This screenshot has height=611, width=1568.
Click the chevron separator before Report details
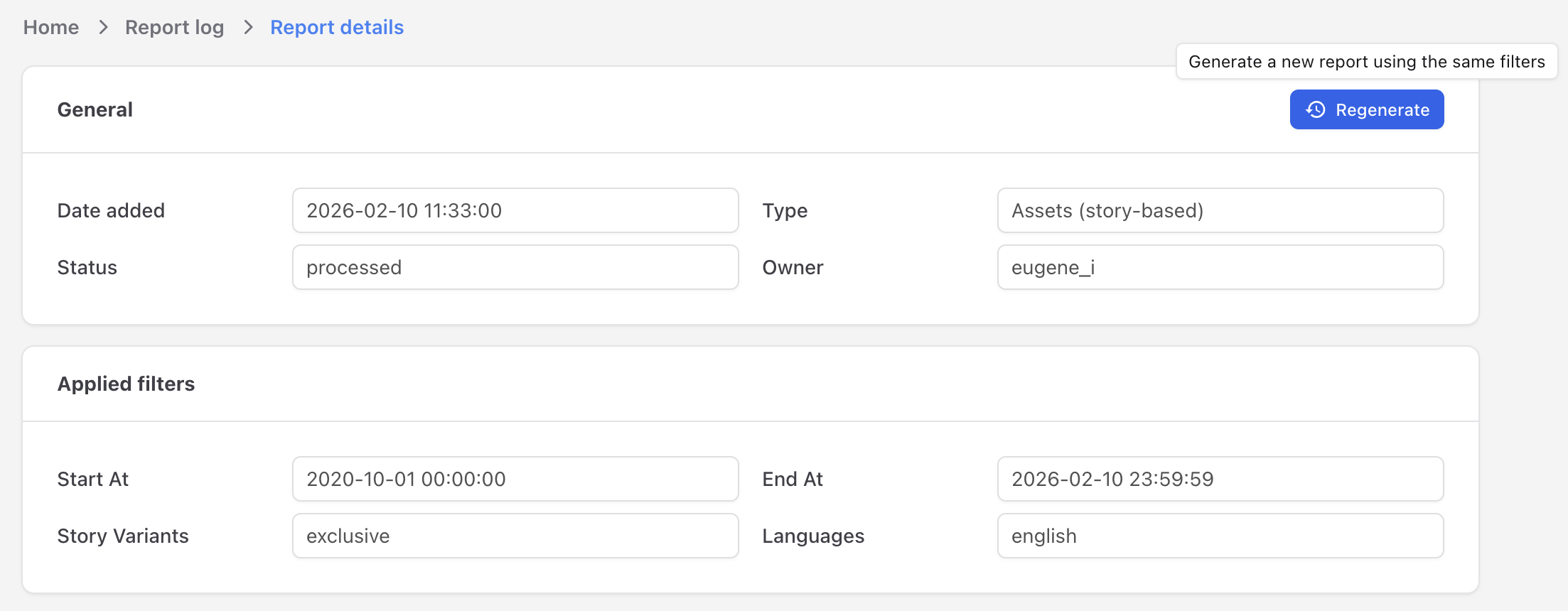[248, 27]
